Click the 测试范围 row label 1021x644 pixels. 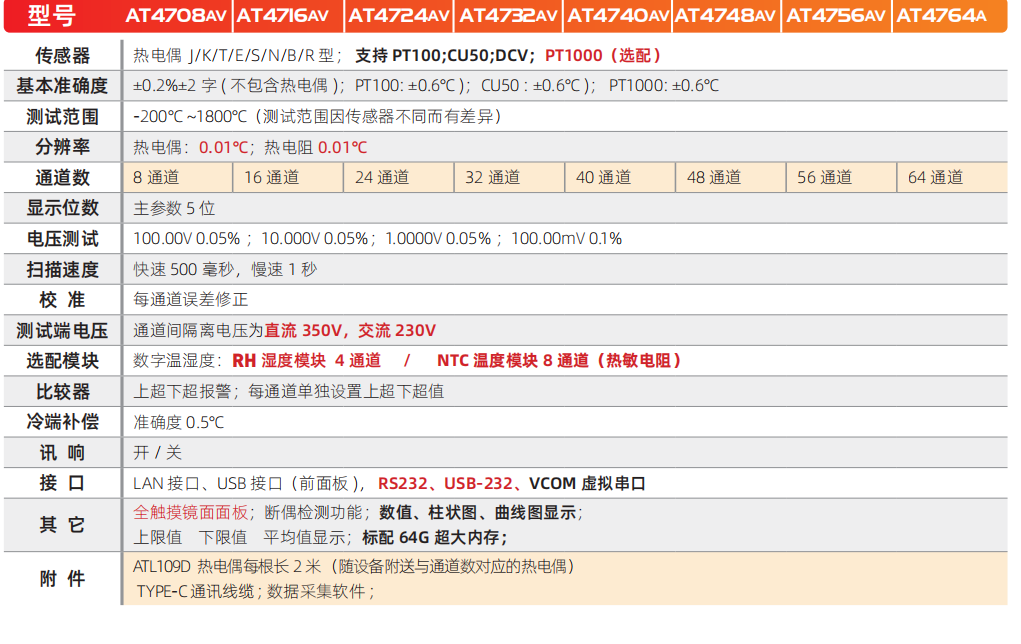tap(62, 116)
